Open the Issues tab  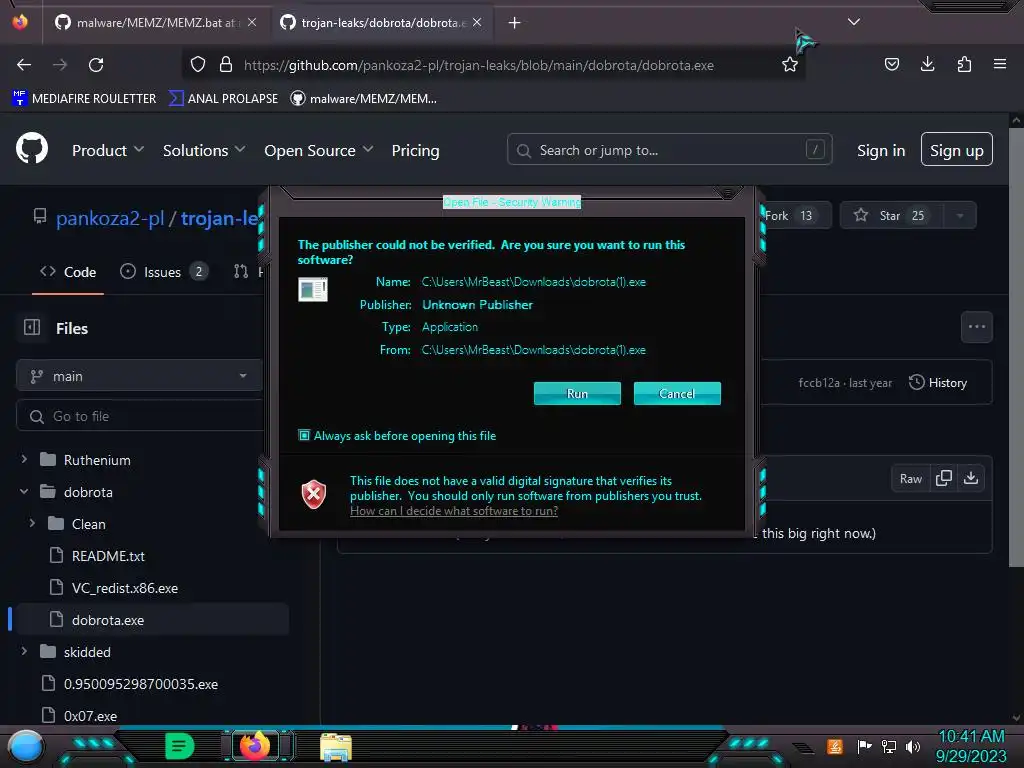click(x=164, y=272)
